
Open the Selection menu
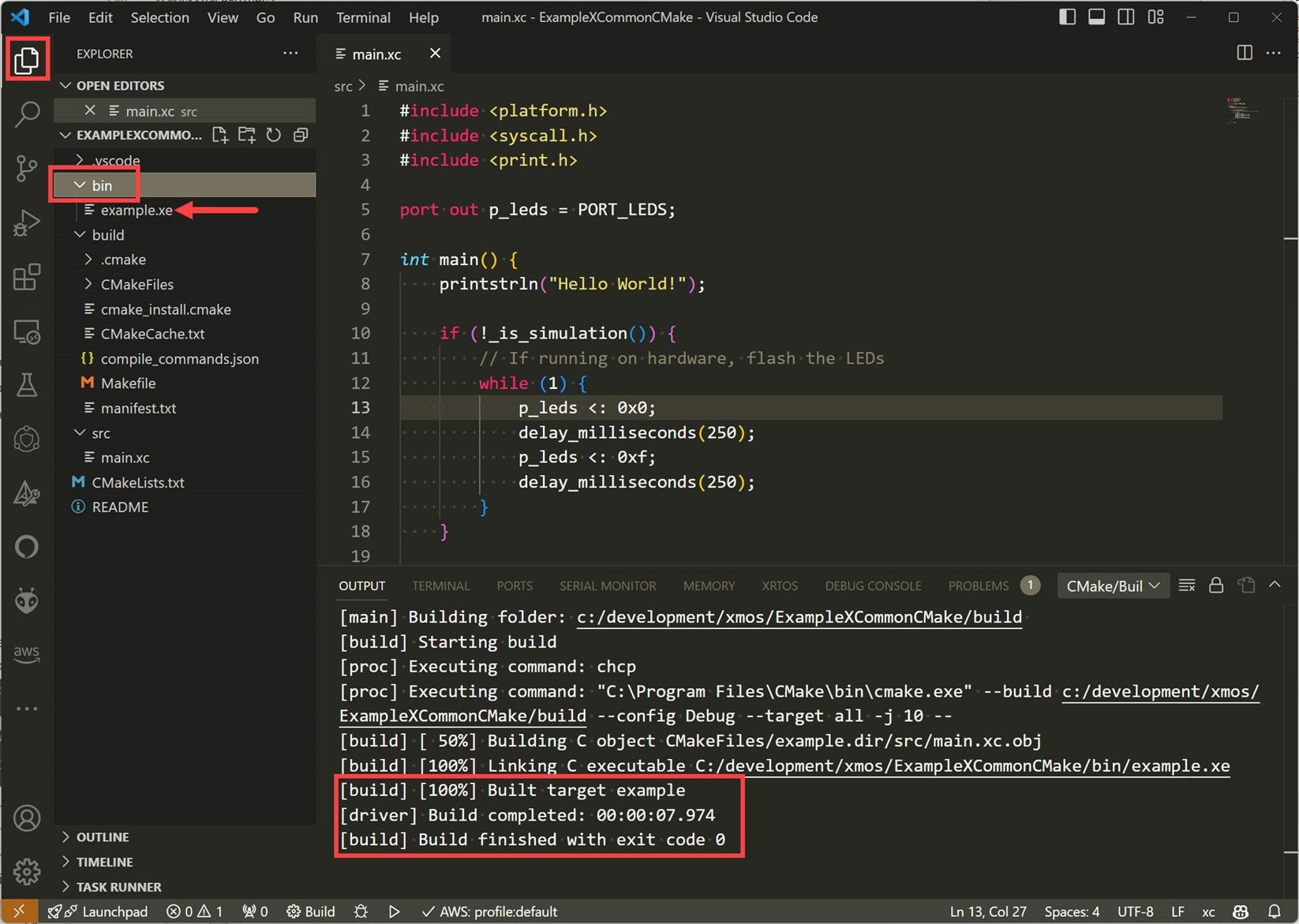(x=159, y=17)
